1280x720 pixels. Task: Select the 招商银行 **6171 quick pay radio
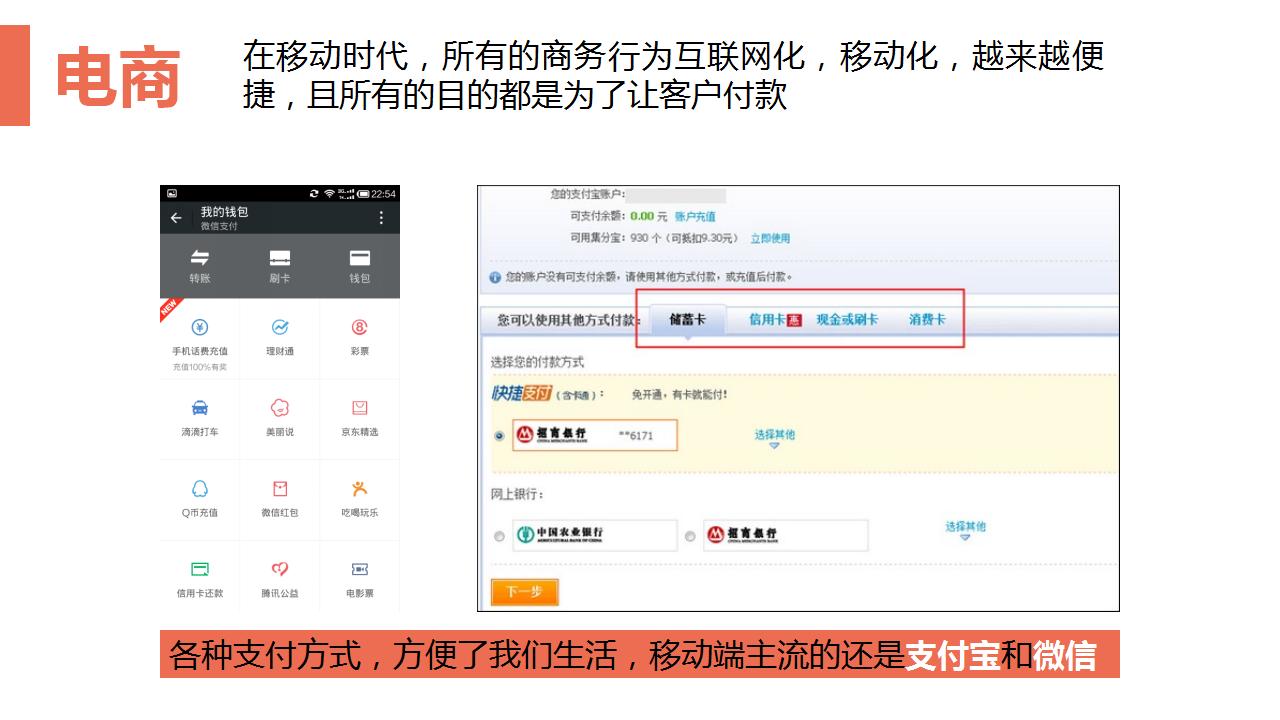click(x=499, y=435)
